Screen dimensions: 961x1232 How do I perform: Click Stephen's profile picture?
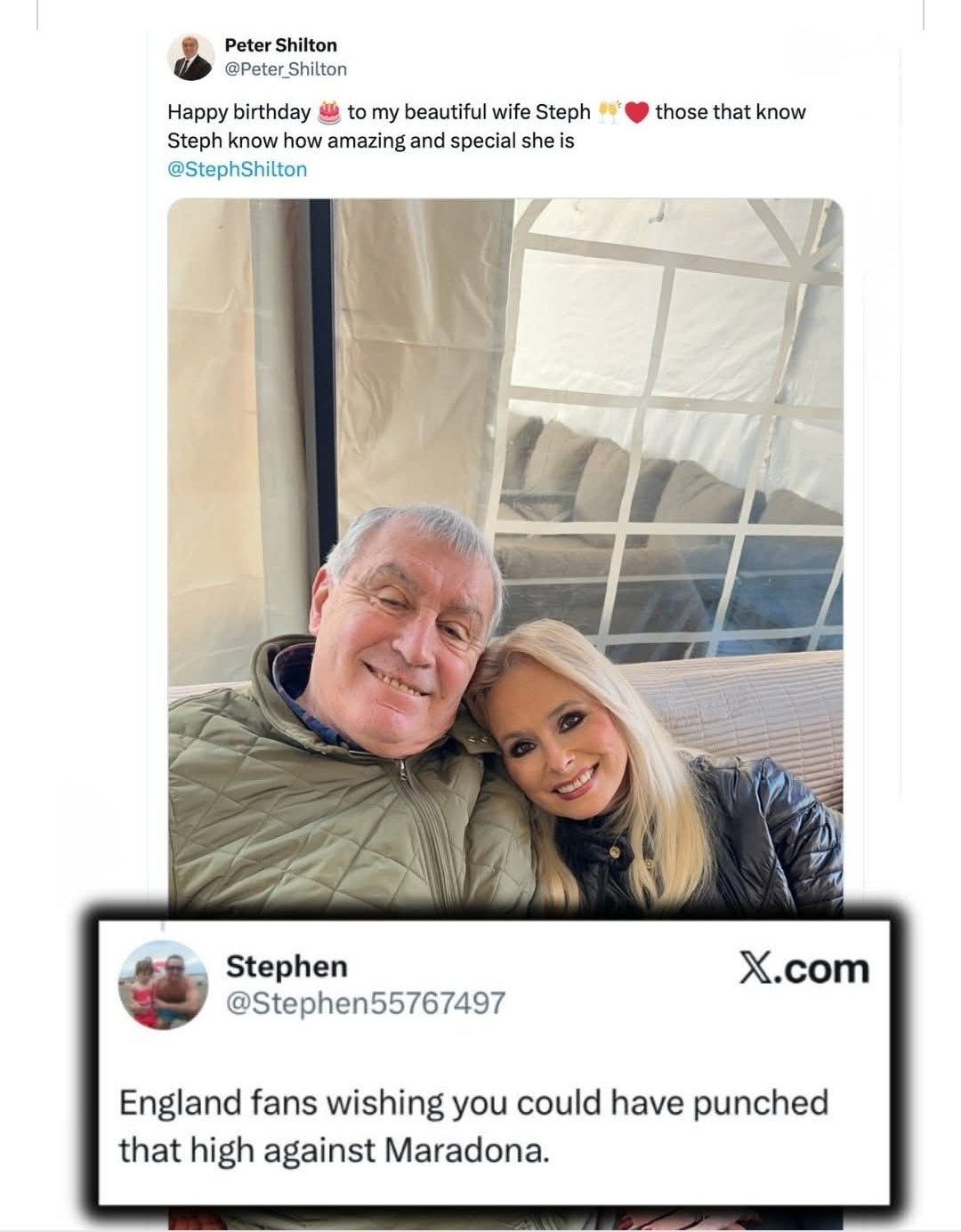point(163,985)
